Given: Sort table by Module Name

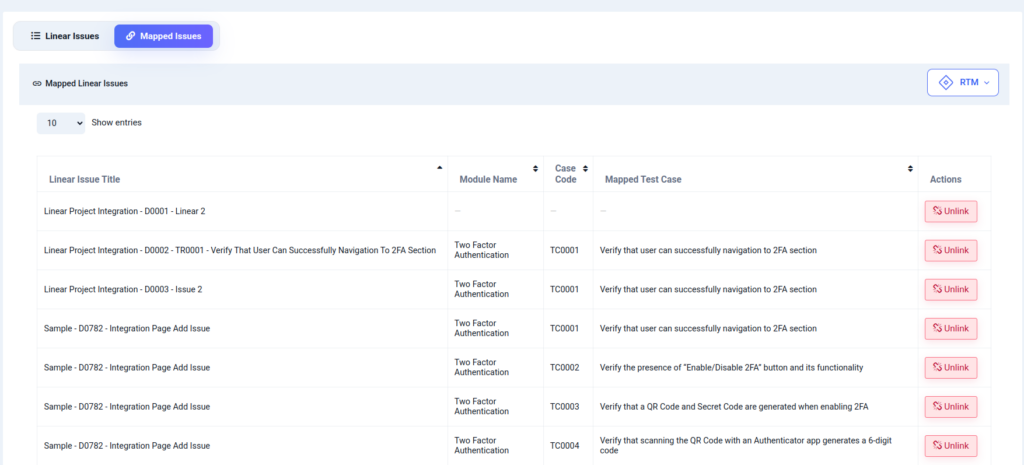Looking at the screenshot, I should point(496,174).
